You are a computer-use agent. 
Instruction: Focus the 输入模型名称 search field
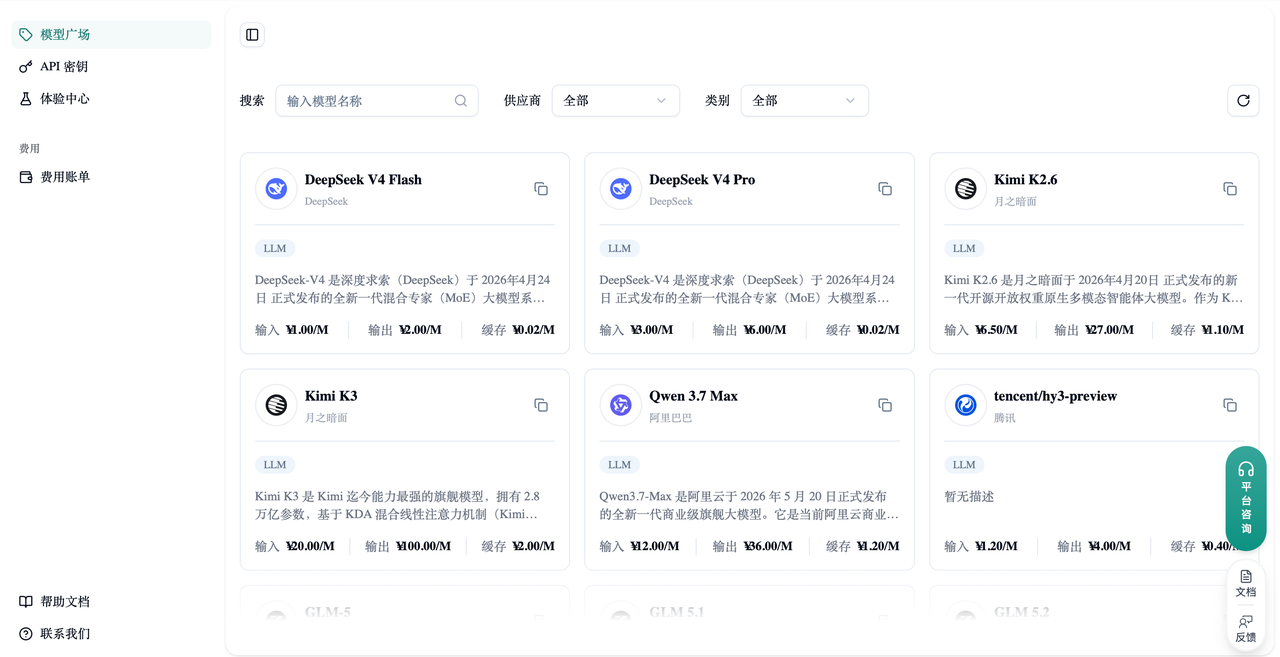(377, 101)
